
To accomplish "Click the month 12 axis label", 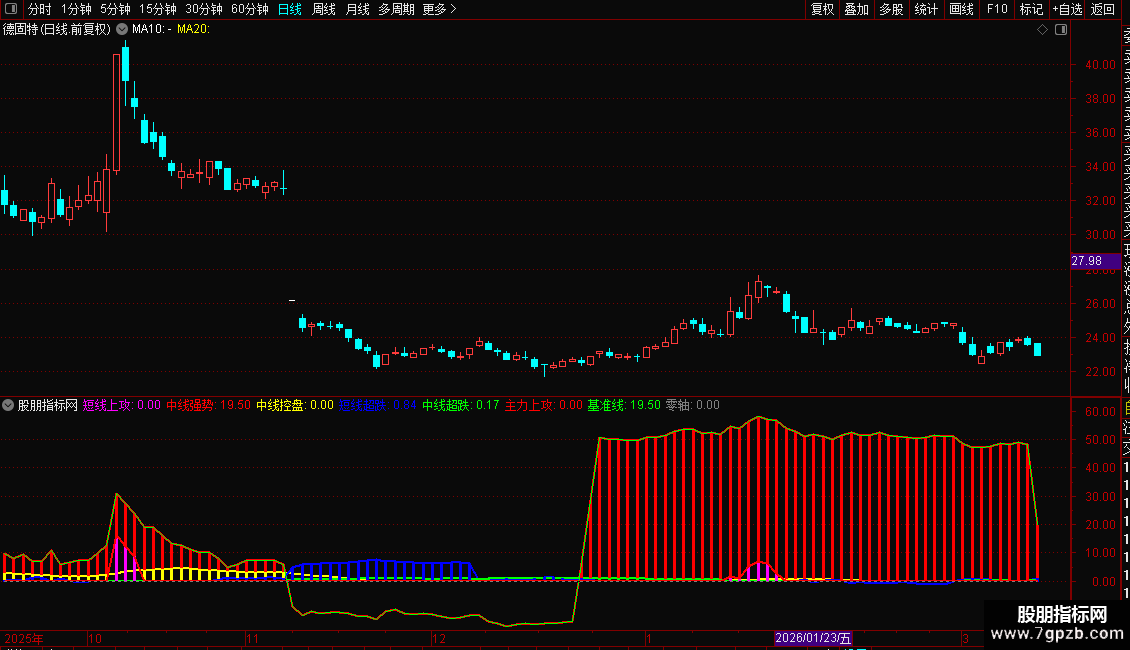I will point(439,638).
